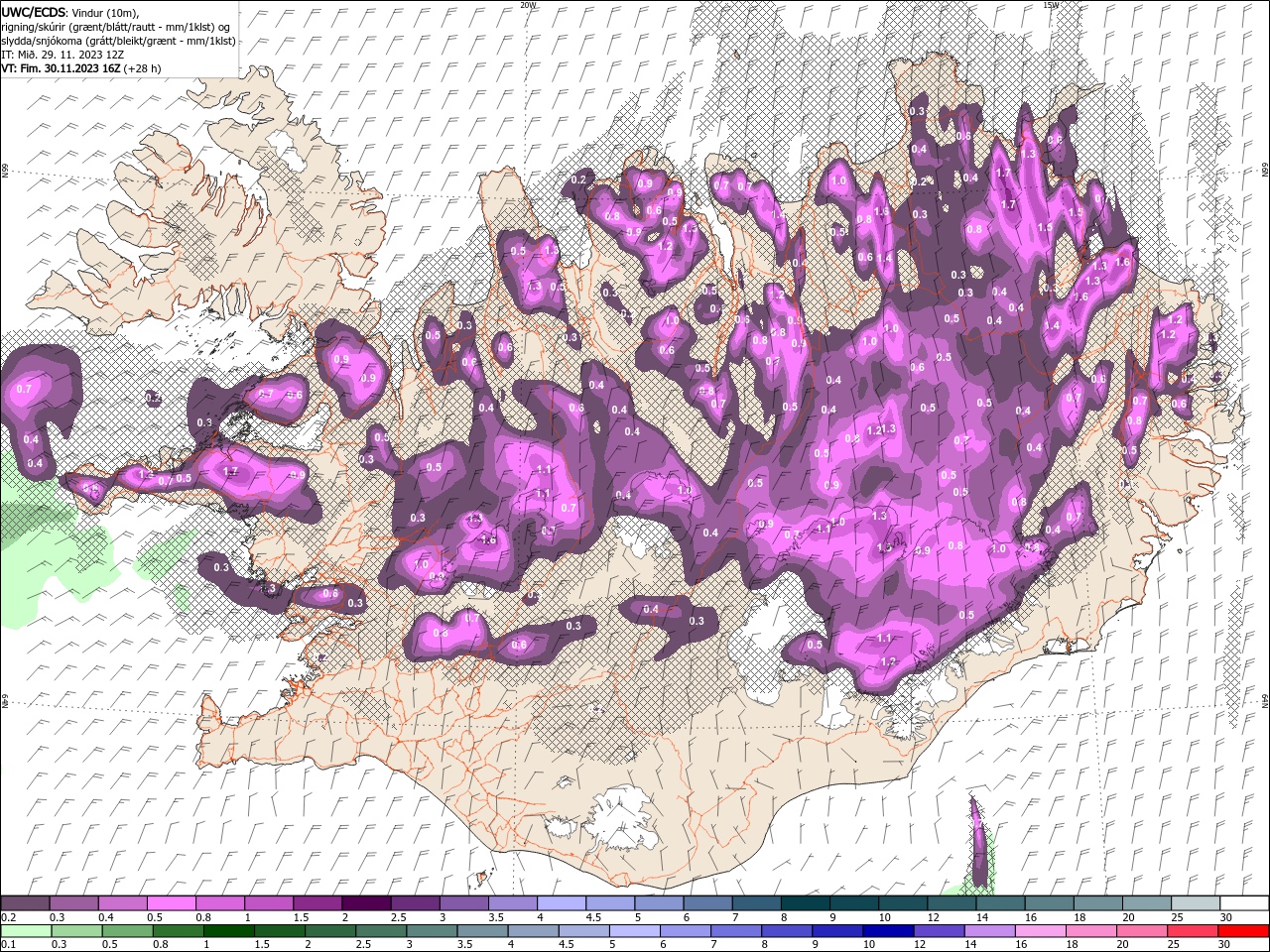Select the 0.4–0.5 orchid swatch in the purple scale
This screenshot has height=952, width=1270.
tap(122, 903)
